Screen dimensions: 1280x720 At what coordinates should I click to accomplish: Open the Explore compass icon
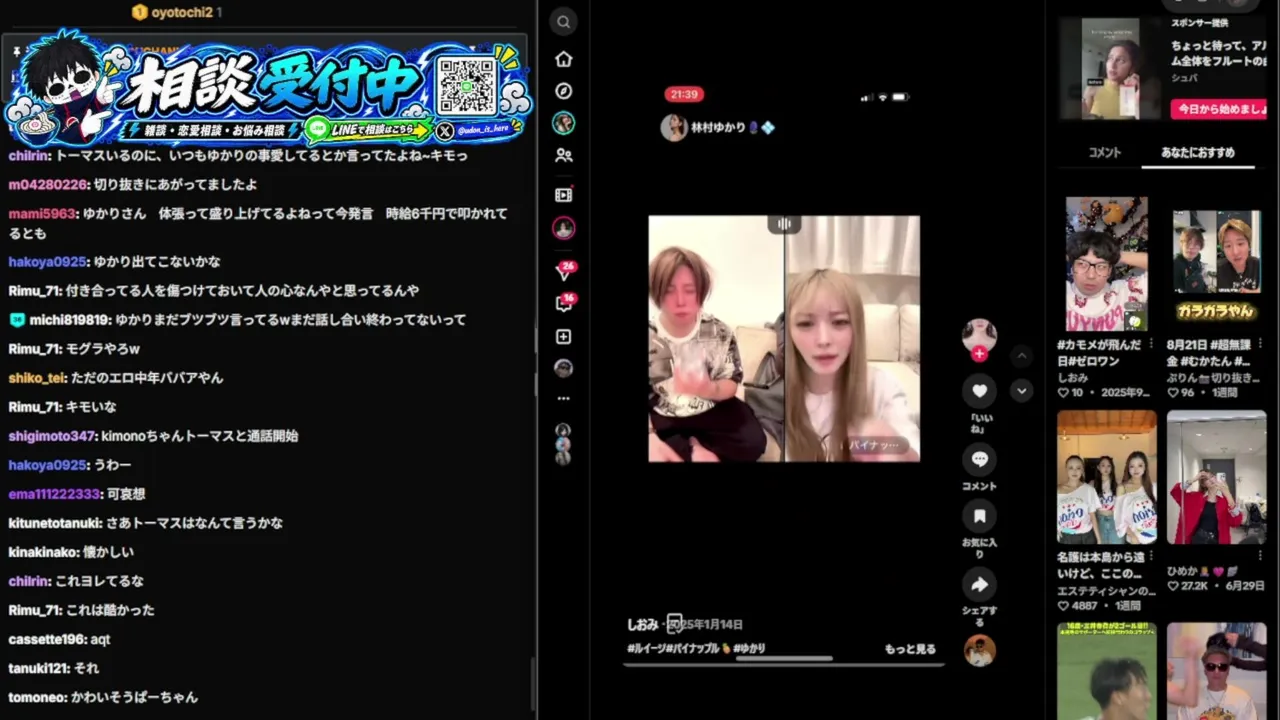click(564, 91)
